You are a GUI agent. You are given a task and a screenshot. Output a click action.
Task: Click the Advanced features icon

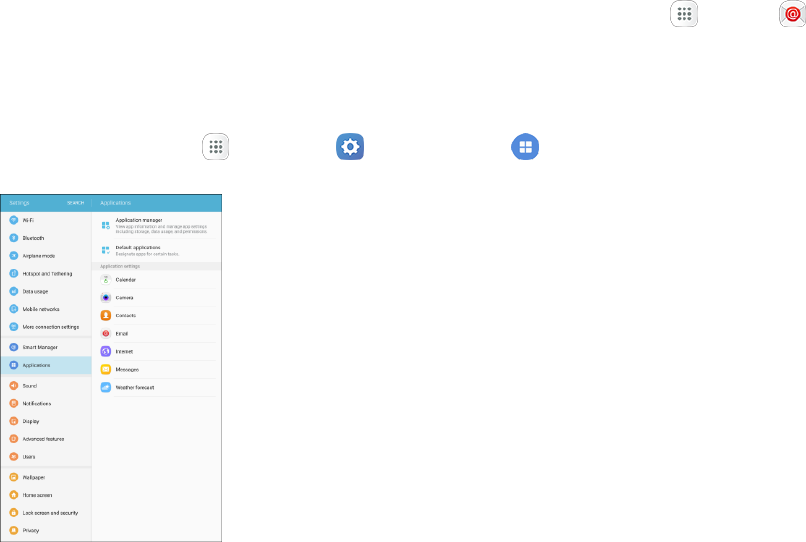[14, 439]
